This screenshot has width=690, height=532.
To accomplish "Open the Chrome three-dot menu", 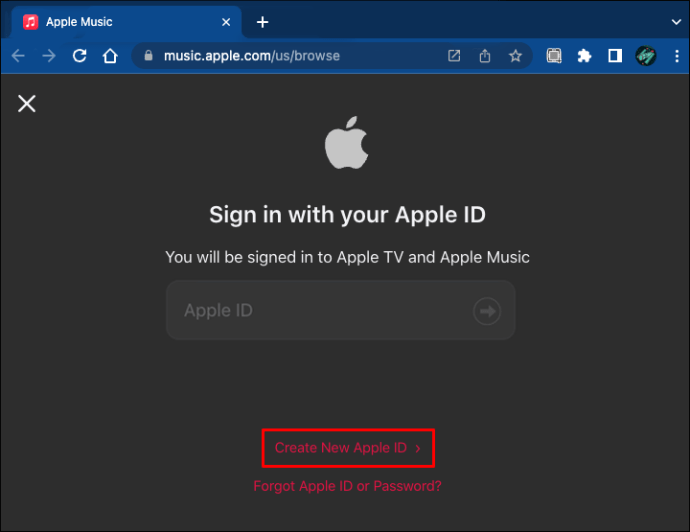I will (677, 56).
